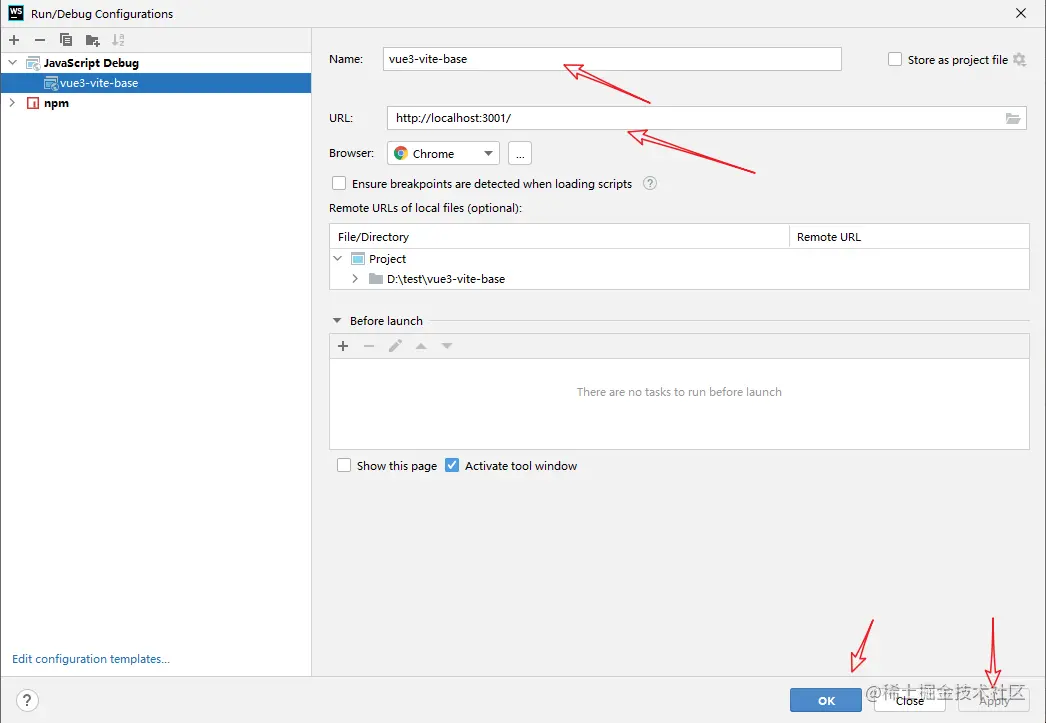Click into the Name input field
The height and width of the screenshot is (723, 1046).
pyautogui.click(x=612, y=59)
